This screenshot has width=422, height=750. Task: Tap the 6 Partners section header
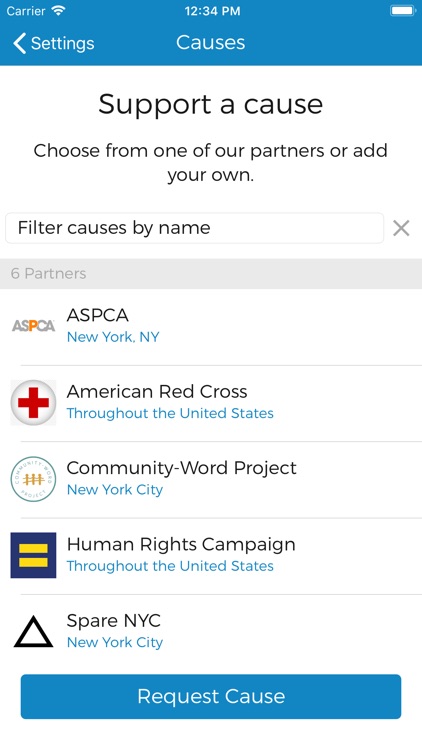(x=211, y=274)
